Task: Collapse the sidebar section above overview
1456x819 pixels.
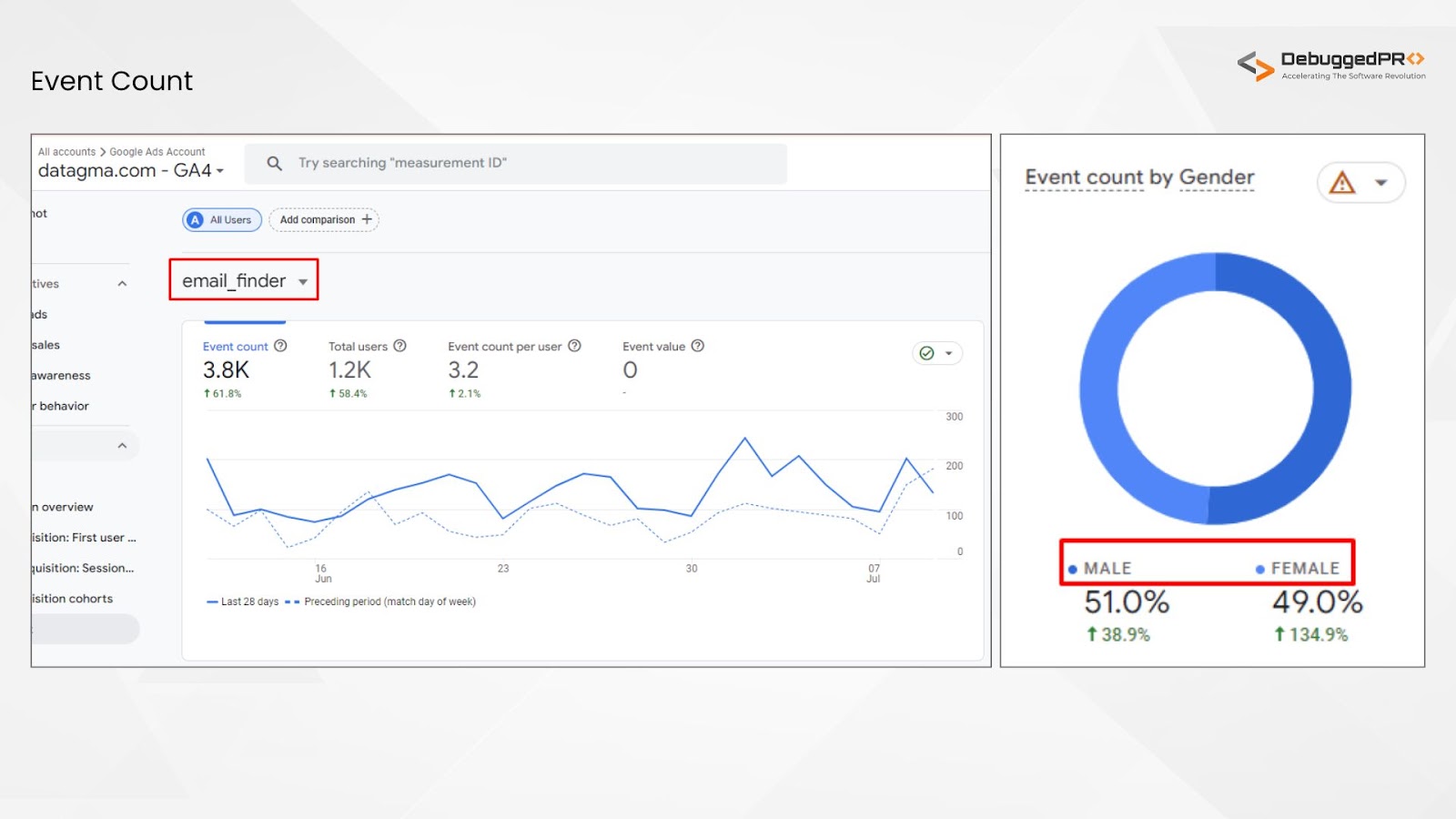Action: pyautogui.click(x=122, y=446)
